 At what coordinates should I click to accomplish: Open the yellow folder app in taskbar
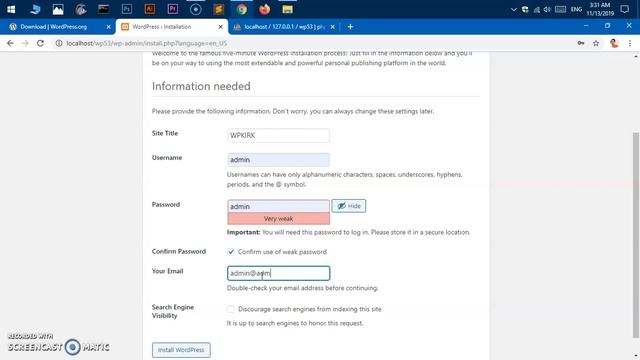[x=287, y=9]
